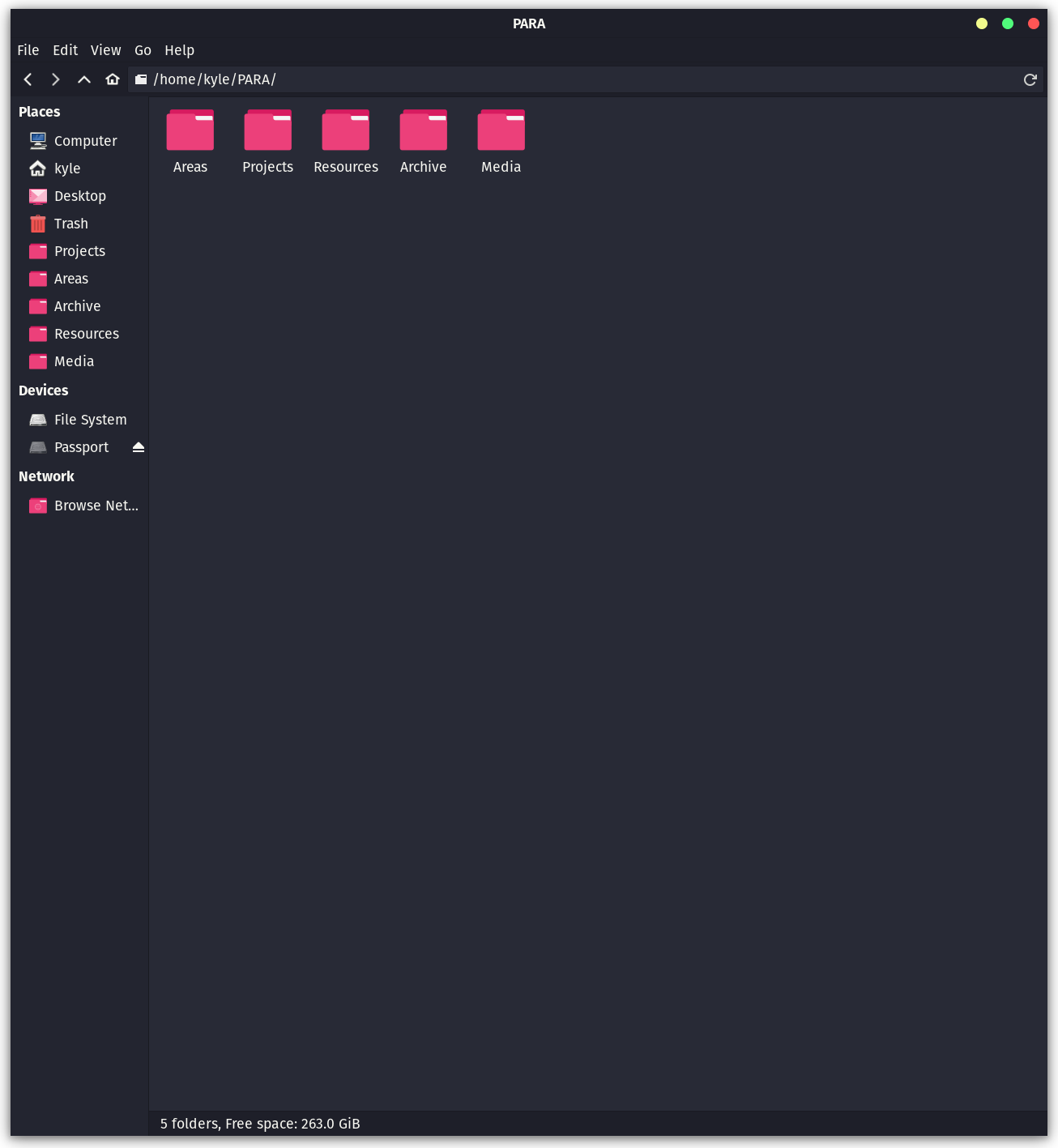Viewport: 1058px width, 1148px height.
Task: Eject the Passport drive
Action: [139, 447]
